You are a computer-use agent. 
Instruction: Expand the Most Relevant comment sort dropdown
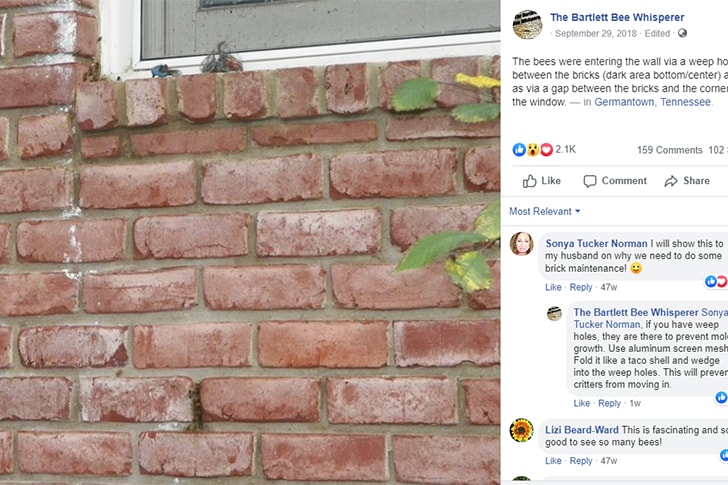pyautogui.click(x=545, y=211)
